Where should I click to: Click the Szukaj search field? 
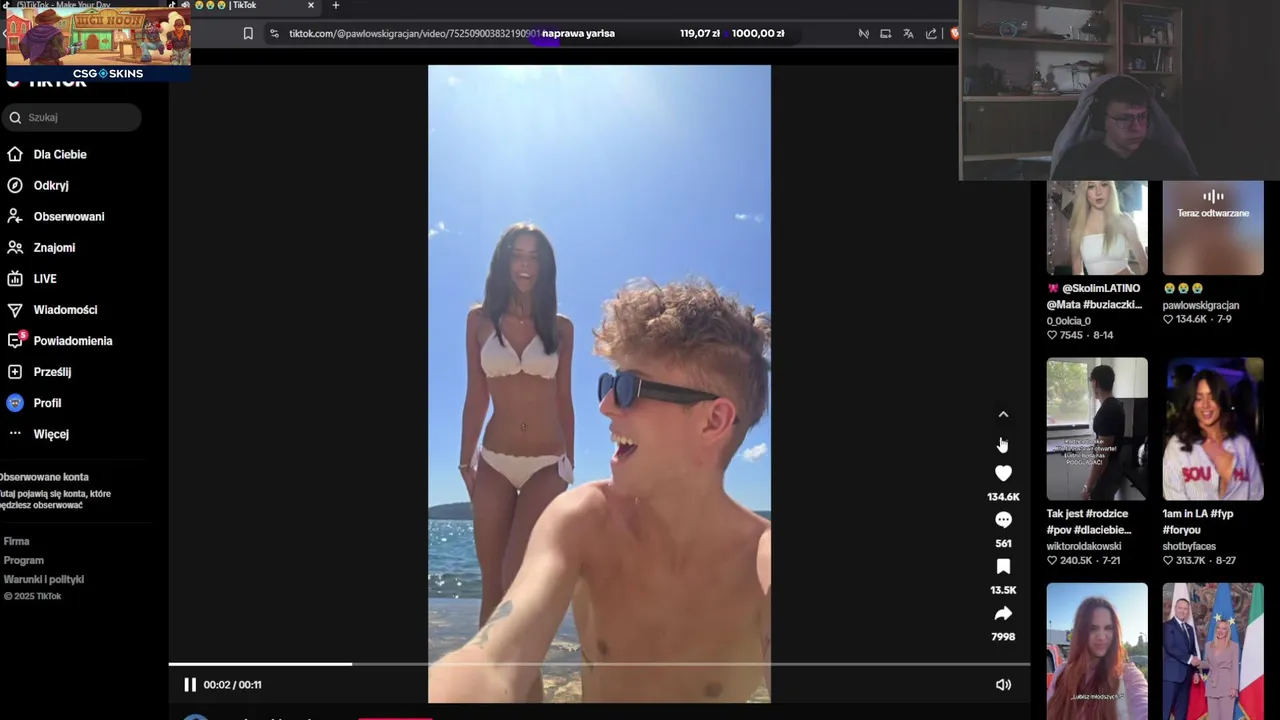70,117
